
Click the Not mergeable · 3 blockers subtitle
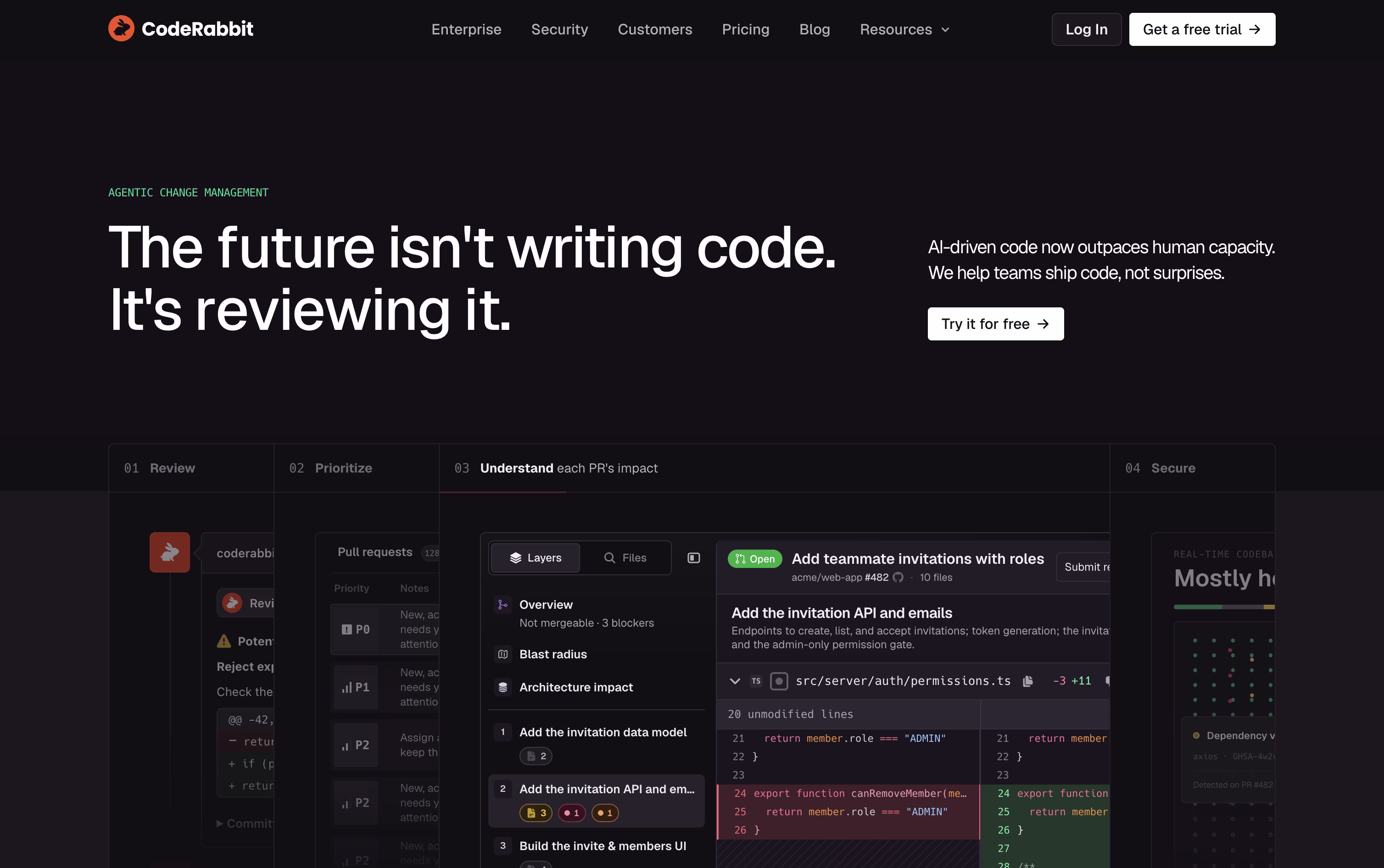tap(586, 623)
